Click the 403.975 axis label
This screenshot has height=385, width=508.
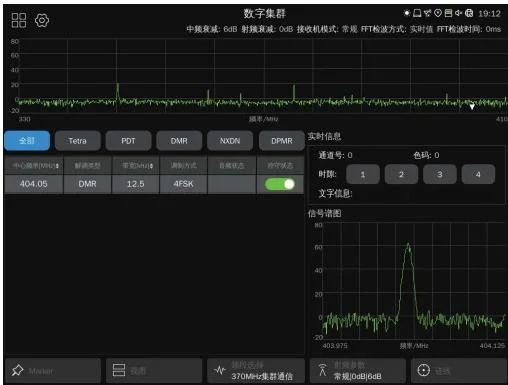[335, 346]
